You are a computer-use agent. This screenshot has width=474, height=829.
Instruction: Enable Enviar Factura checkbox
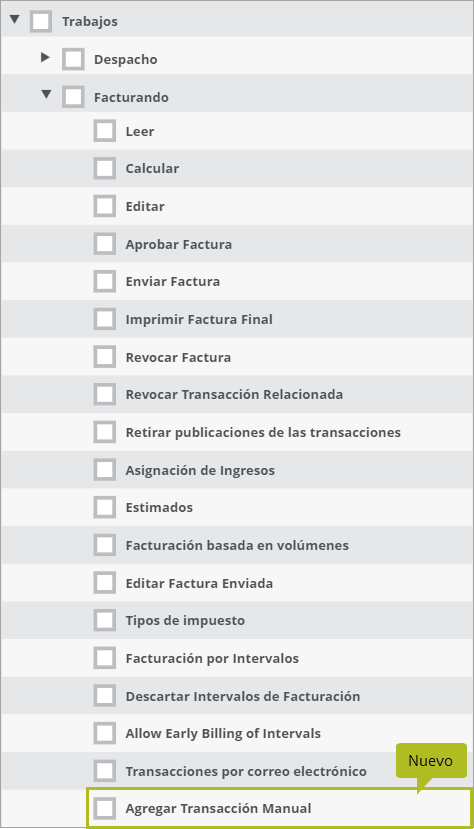(x=105, y=282)
